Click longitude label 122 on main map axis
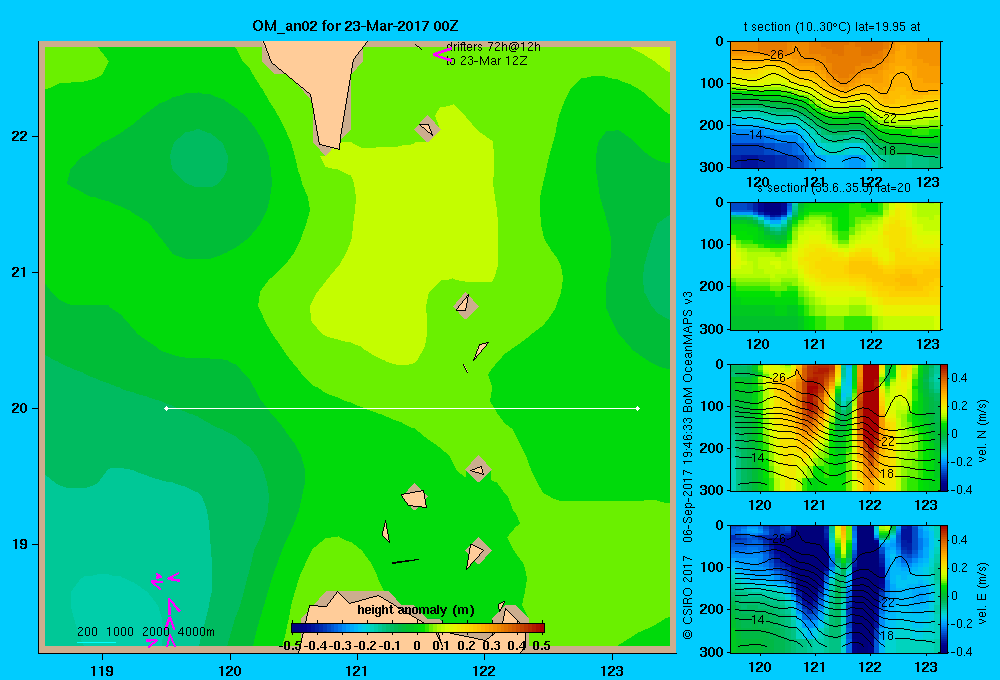 tap(484, 670)
